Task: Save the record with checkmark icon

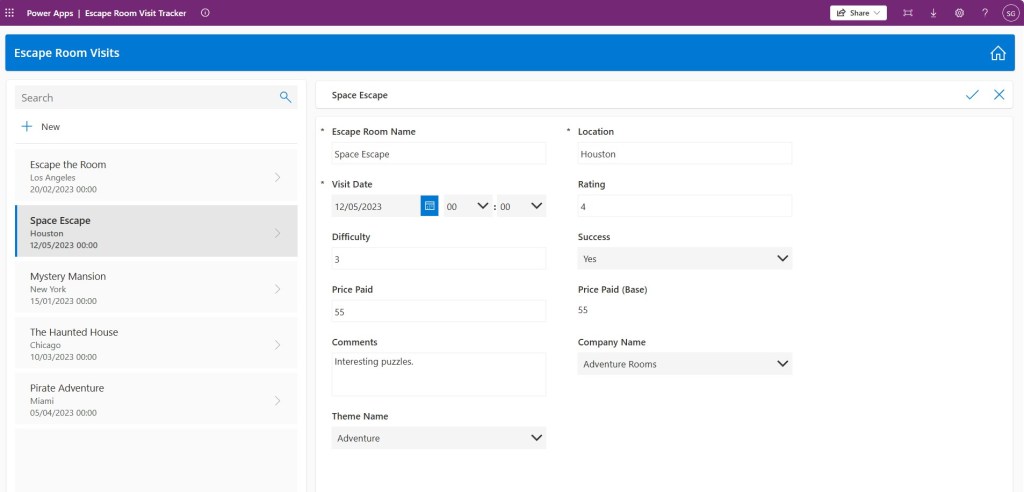Action: point(971,95)
